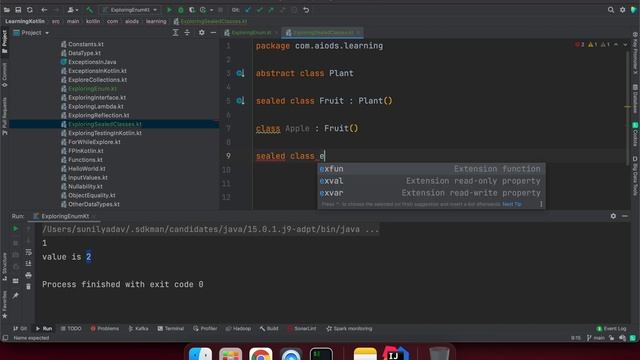This screenshot has width=640, height=360.
Task: Open DataType.kt in the project tree
Action: 84,53
